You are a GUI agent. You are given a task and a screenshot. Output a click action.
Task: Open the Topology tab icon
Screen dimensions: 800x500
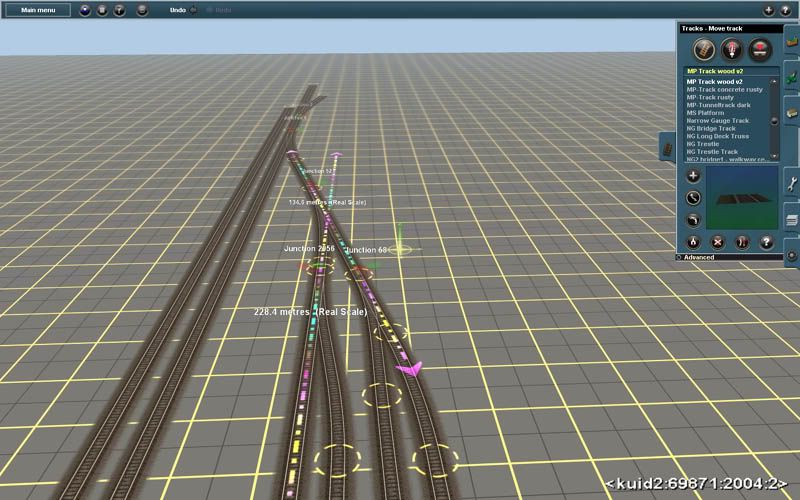click(x=792, y=42)
